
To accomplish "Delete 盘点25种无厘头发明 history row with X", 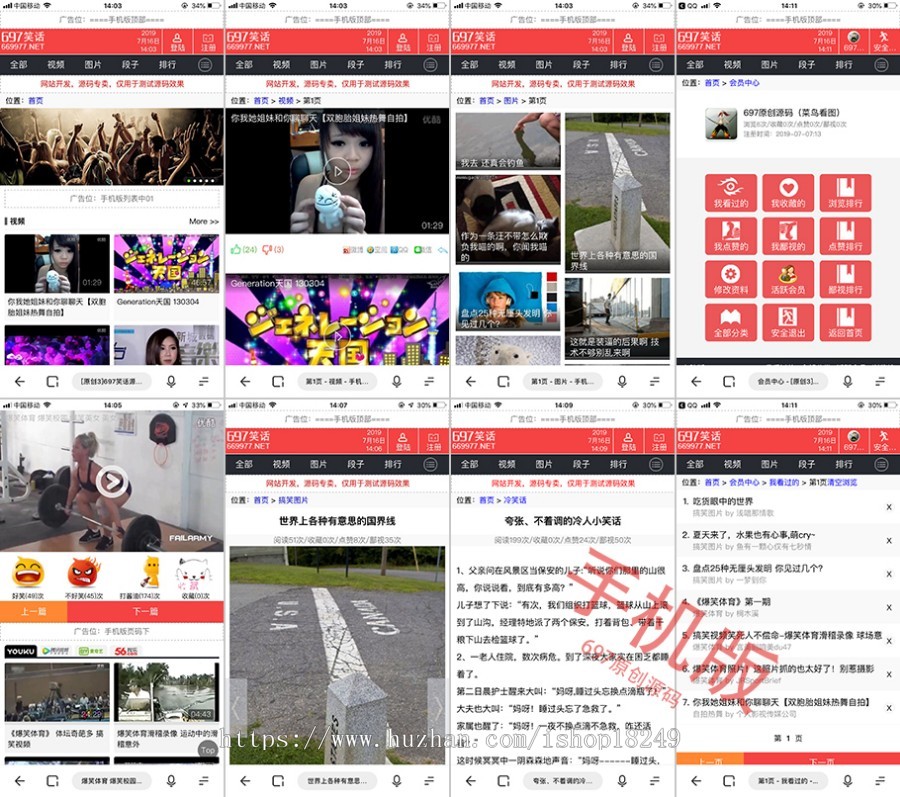I will (x=889, y=574).
